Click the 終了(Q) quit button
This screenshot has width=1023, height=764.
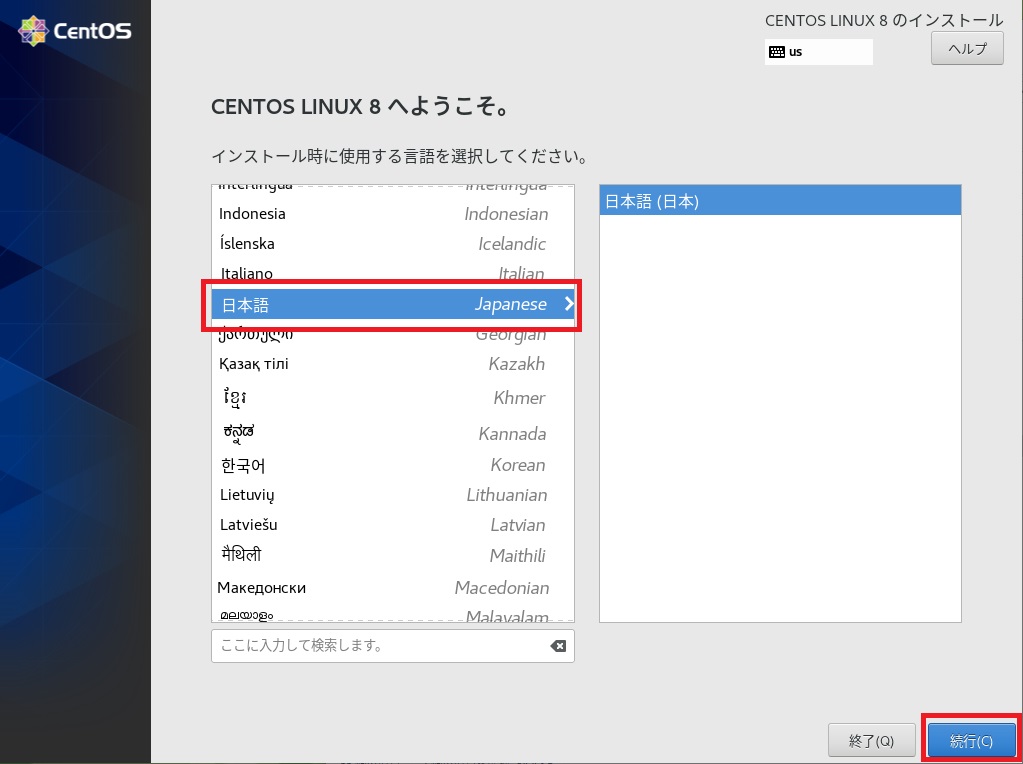(871, 741)
